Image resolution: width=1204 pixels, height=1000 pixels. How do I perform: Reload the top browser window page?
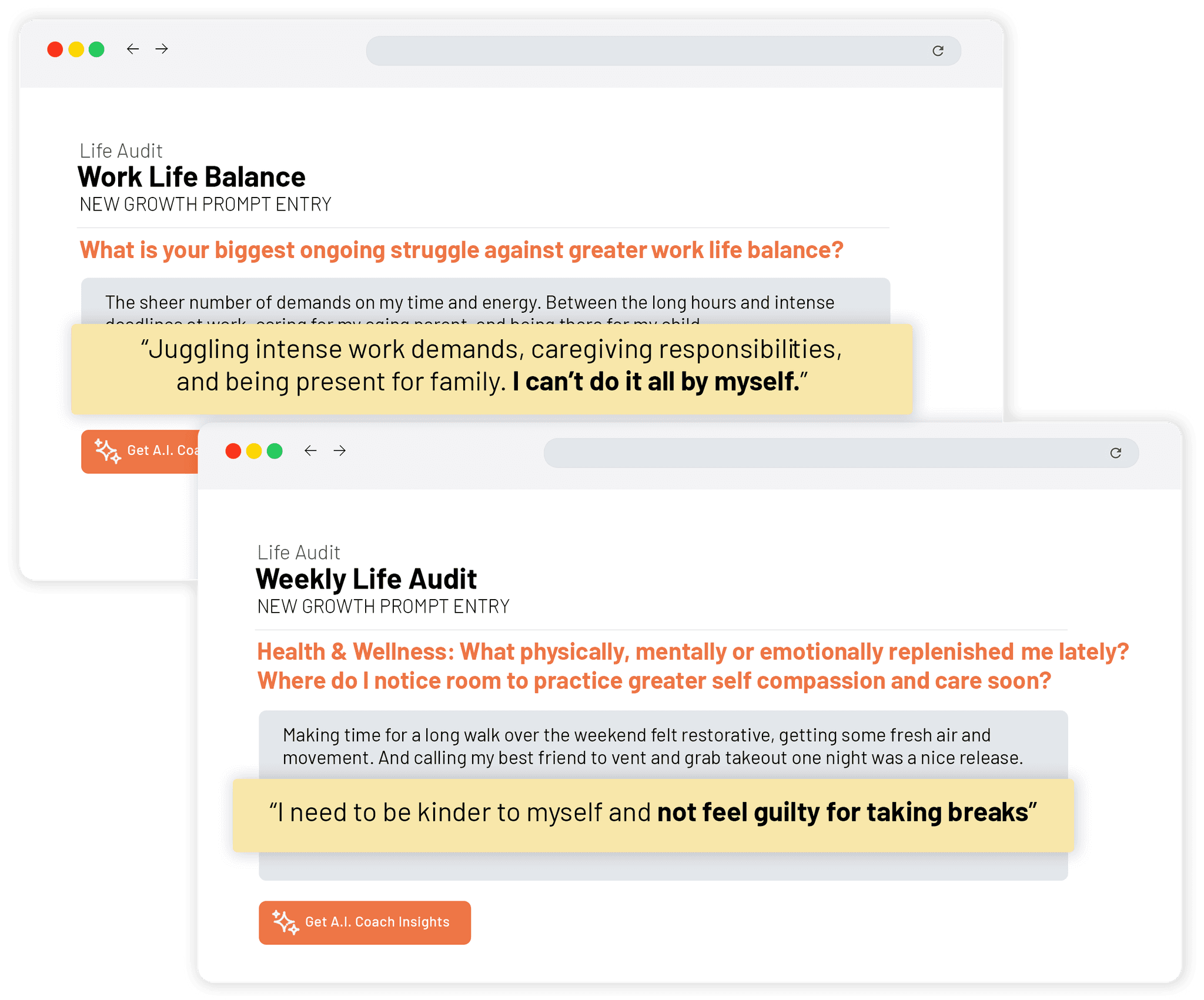pyautogui.click(x=938, y=51)
